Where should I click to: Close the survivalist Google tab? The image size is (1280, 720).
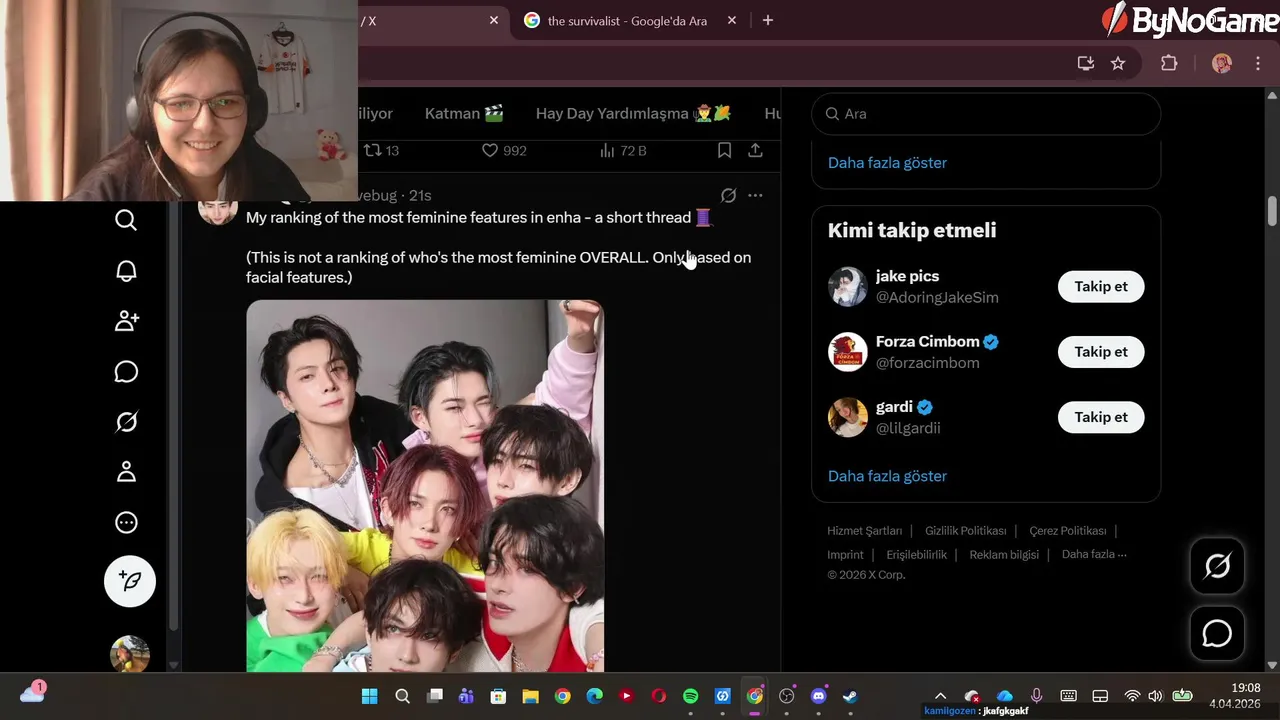click(732, 20)
